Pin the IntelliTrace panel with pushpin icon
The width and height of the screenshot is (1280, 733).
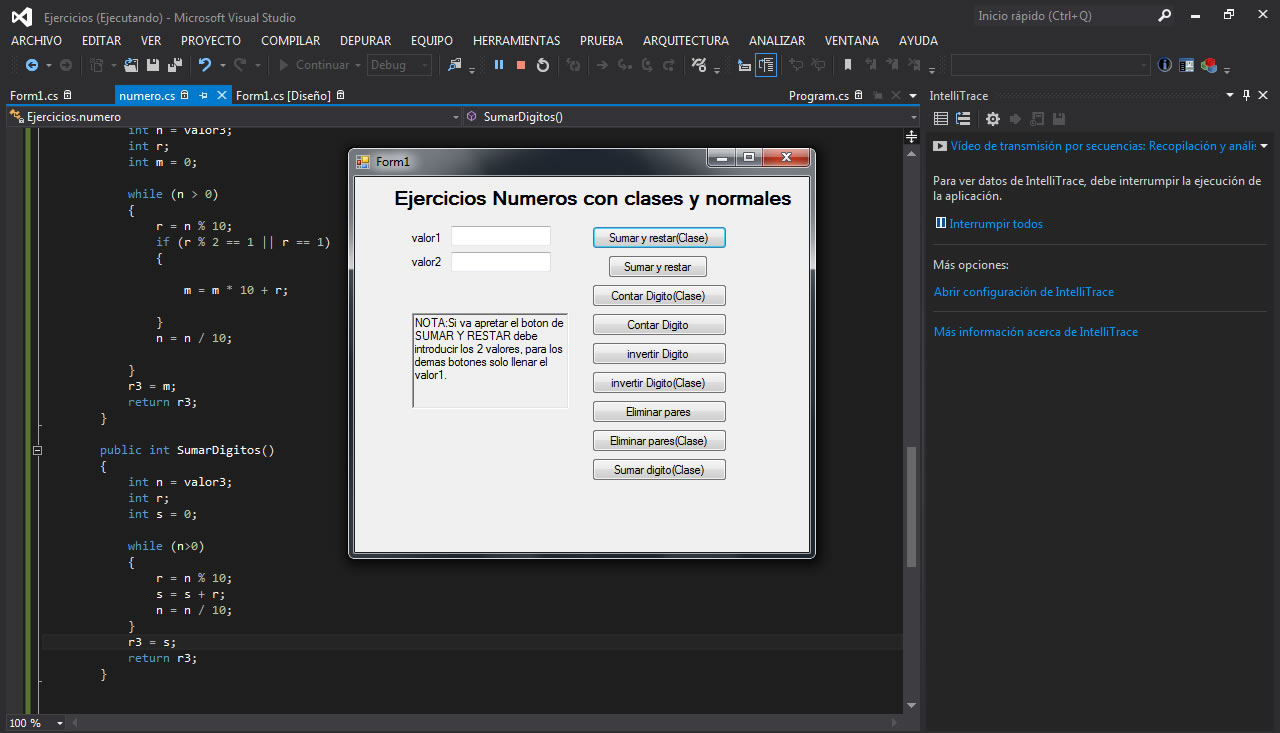point(1246,95)
